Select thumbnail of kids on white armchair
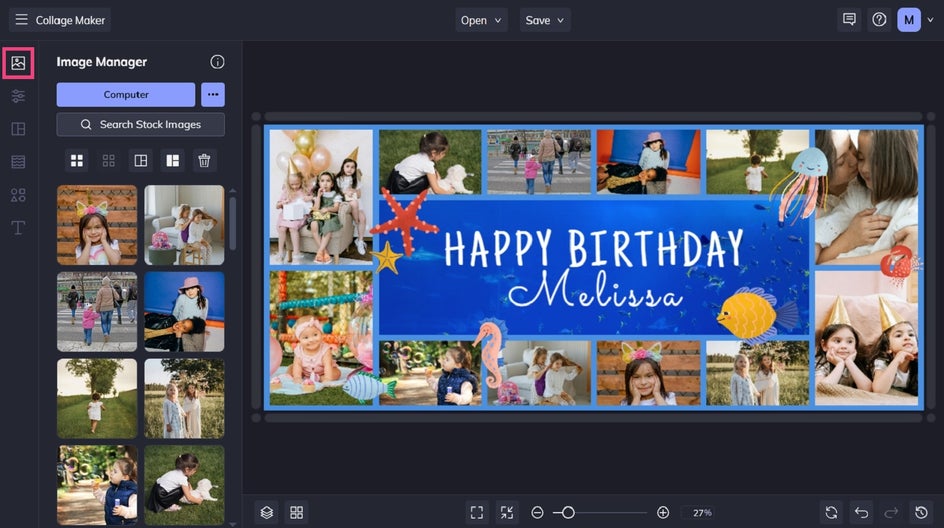The width and height of the screenshot is (944, 528). (184, 225)
